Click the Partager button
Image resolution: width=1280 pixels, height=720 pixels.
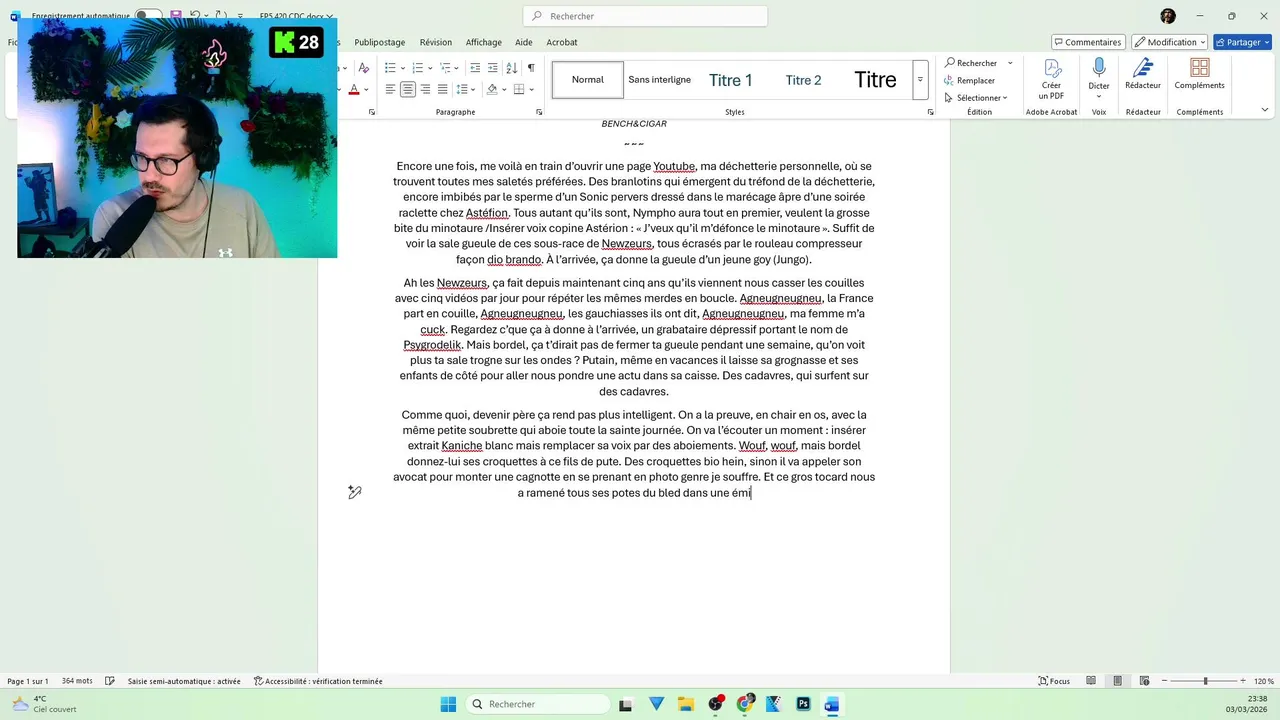coord(1242,42)
